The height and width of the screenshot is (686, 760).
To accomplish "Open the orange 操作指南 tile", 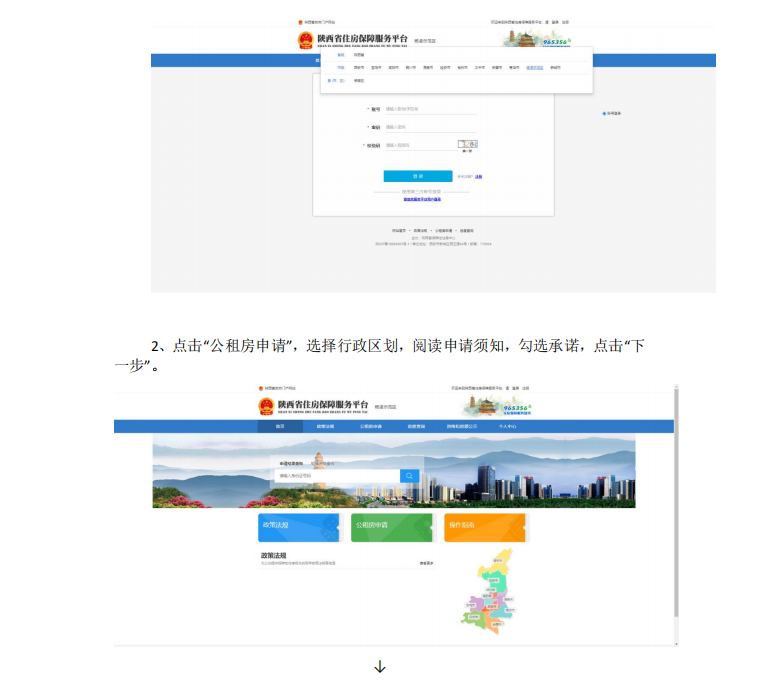I will [484, 526].
